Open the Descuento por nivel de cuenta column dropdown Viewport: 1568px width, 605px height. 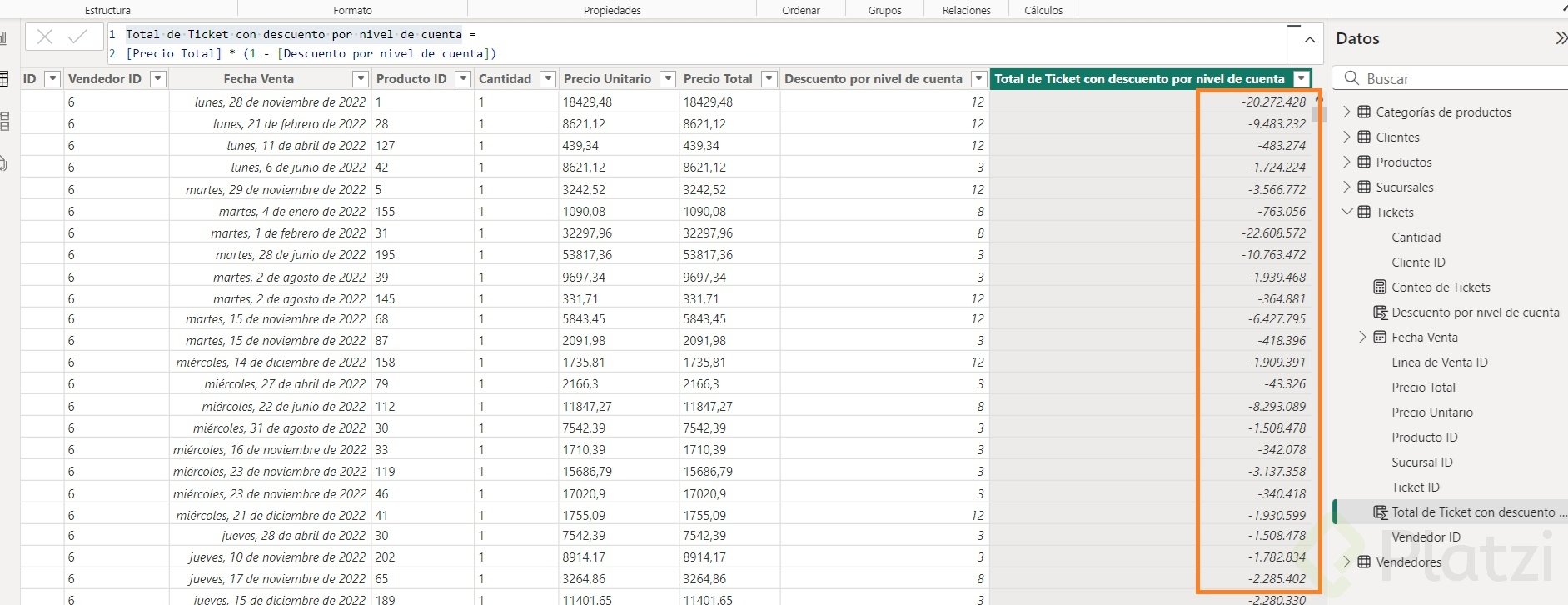[x=978, y=79]
